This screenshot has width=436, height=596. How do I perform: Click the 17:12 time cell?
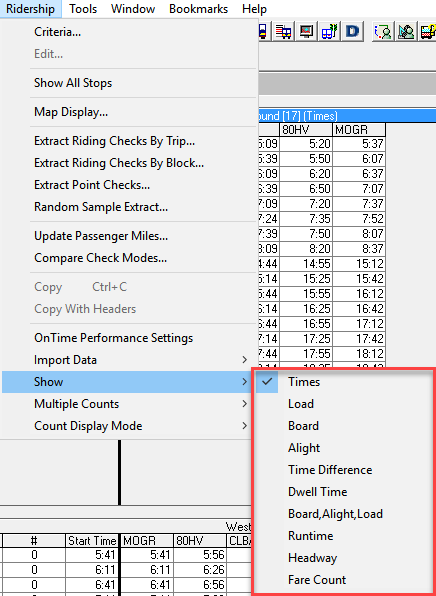pos(359,324)
